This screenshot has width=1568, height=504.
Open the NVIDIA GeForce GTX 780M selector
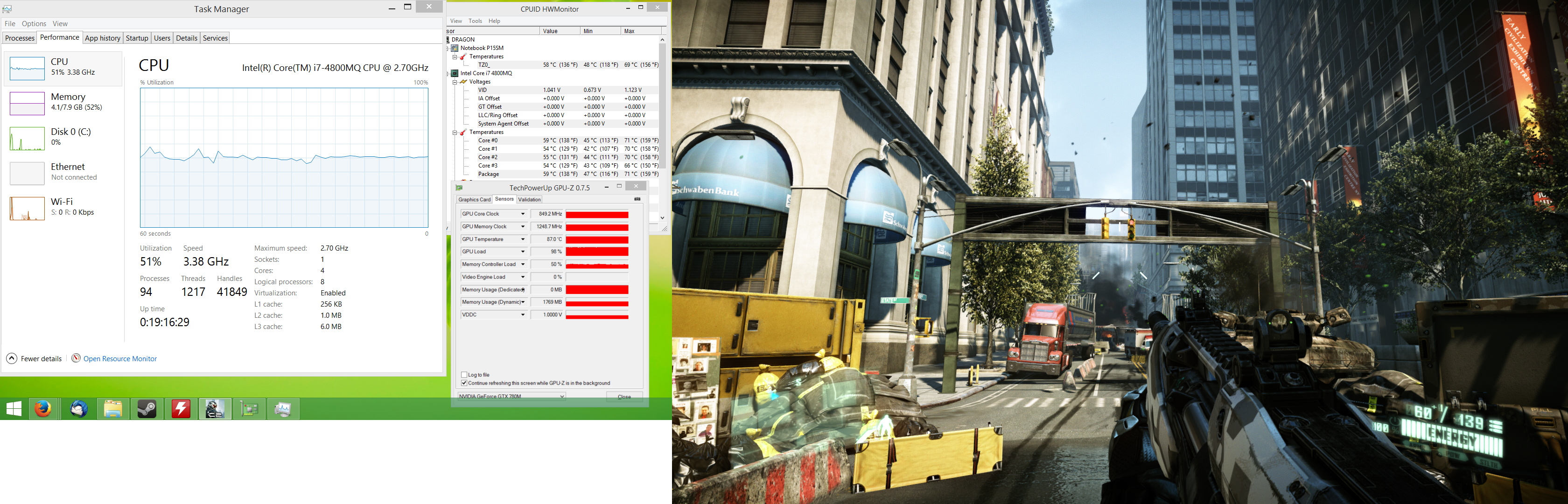tap(512, 396)
